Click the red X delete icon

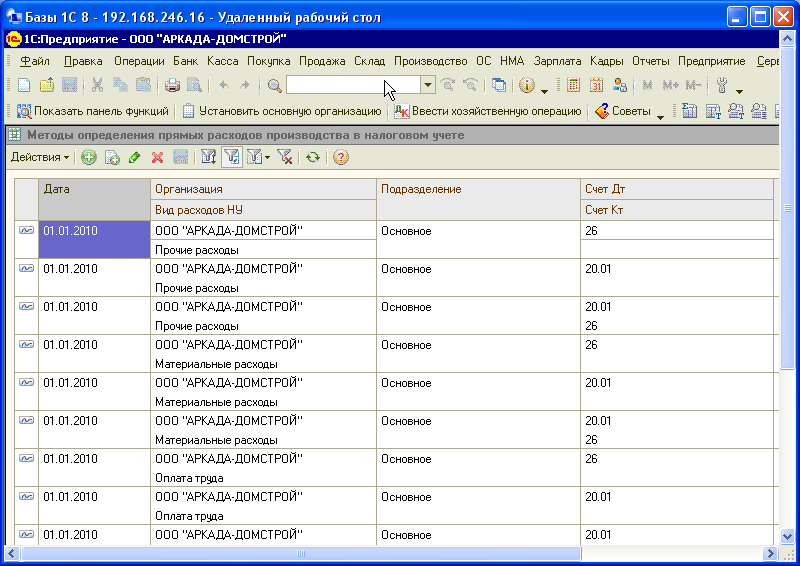tap(157, 158)
